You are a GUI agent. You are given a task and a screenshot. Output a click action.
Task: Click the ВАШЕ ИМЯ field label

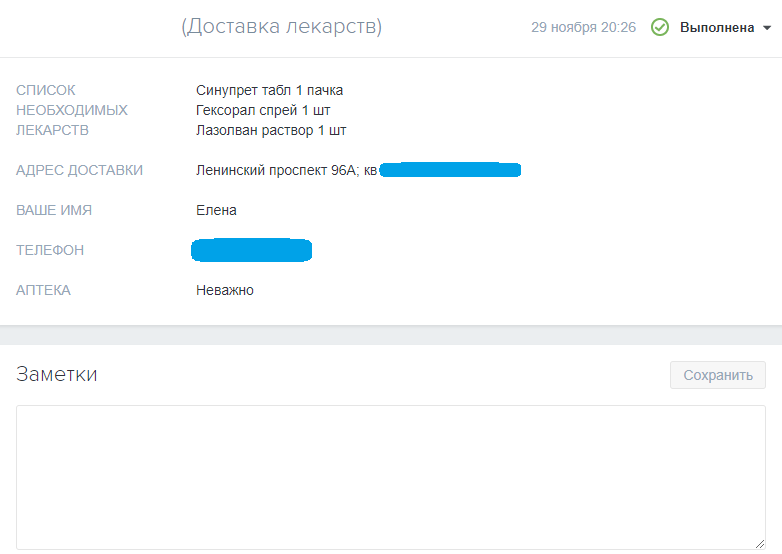pos(54,210)
